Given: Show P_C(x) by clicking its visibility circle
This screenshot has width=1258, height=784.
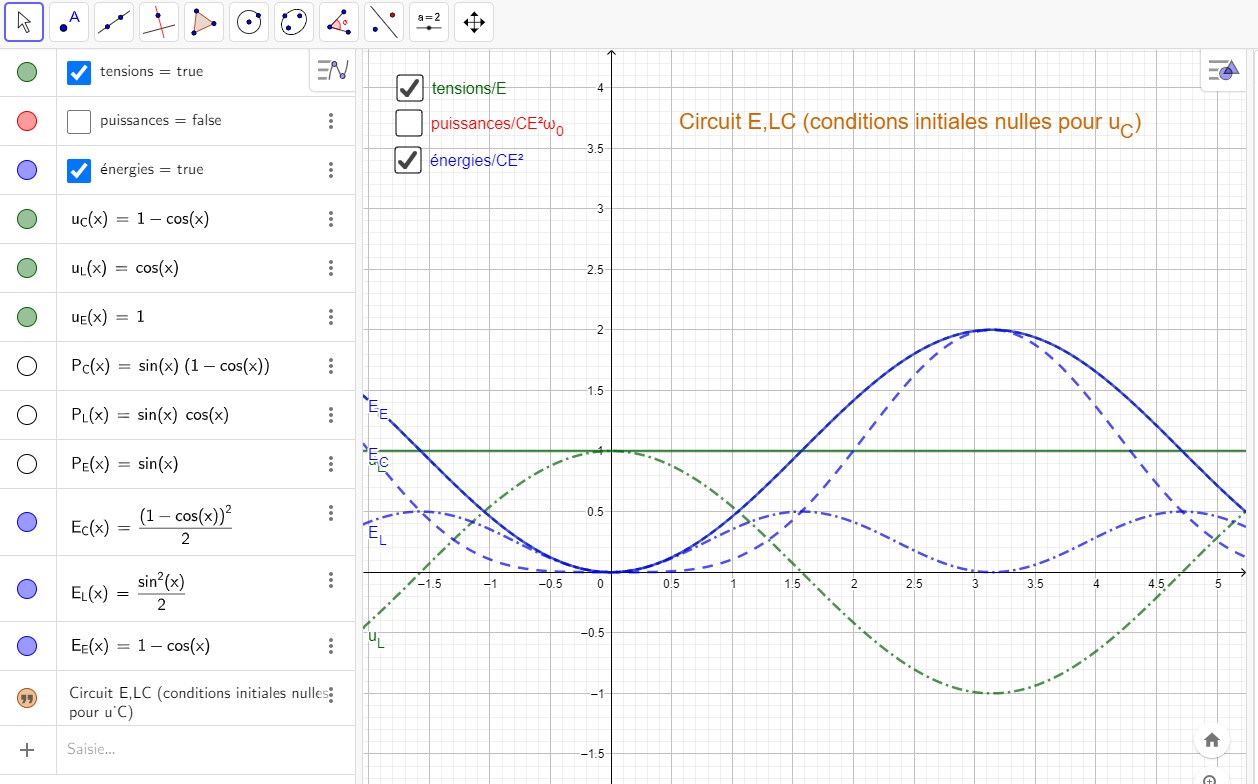Looking at the screenshot, I should point(27,366).
